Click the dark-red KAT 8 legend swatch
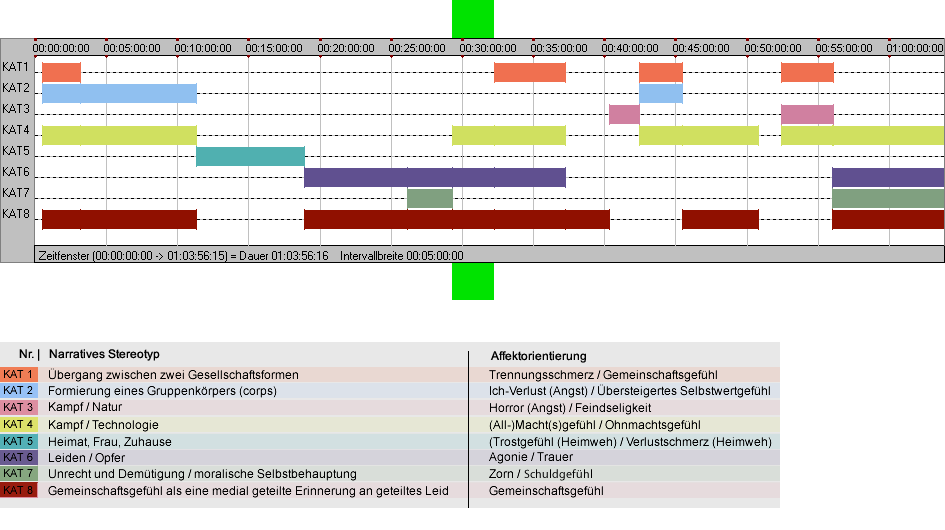Screen dimensions: 945x530 (x=19, y=490)
